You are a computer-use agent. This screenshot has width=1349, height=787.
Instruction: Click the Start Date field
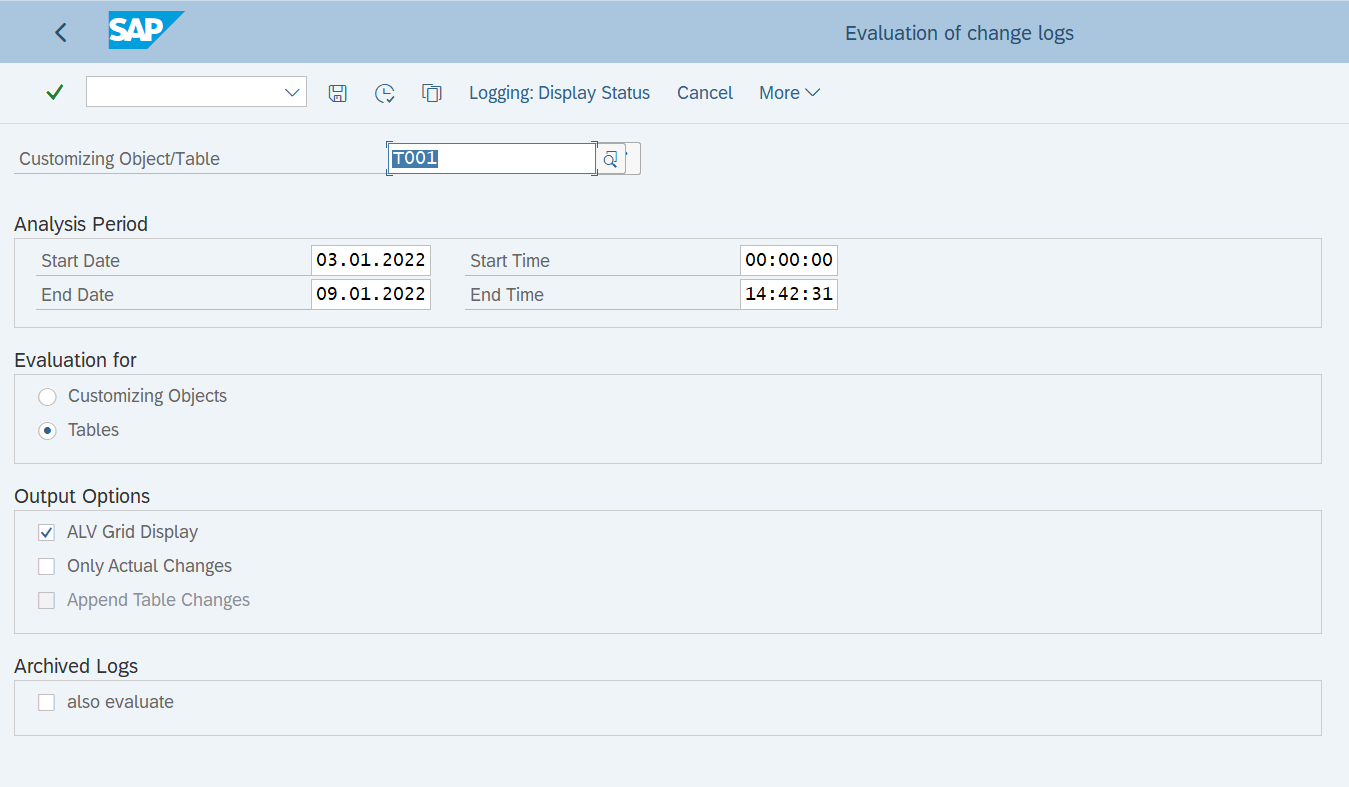point(370,259)
